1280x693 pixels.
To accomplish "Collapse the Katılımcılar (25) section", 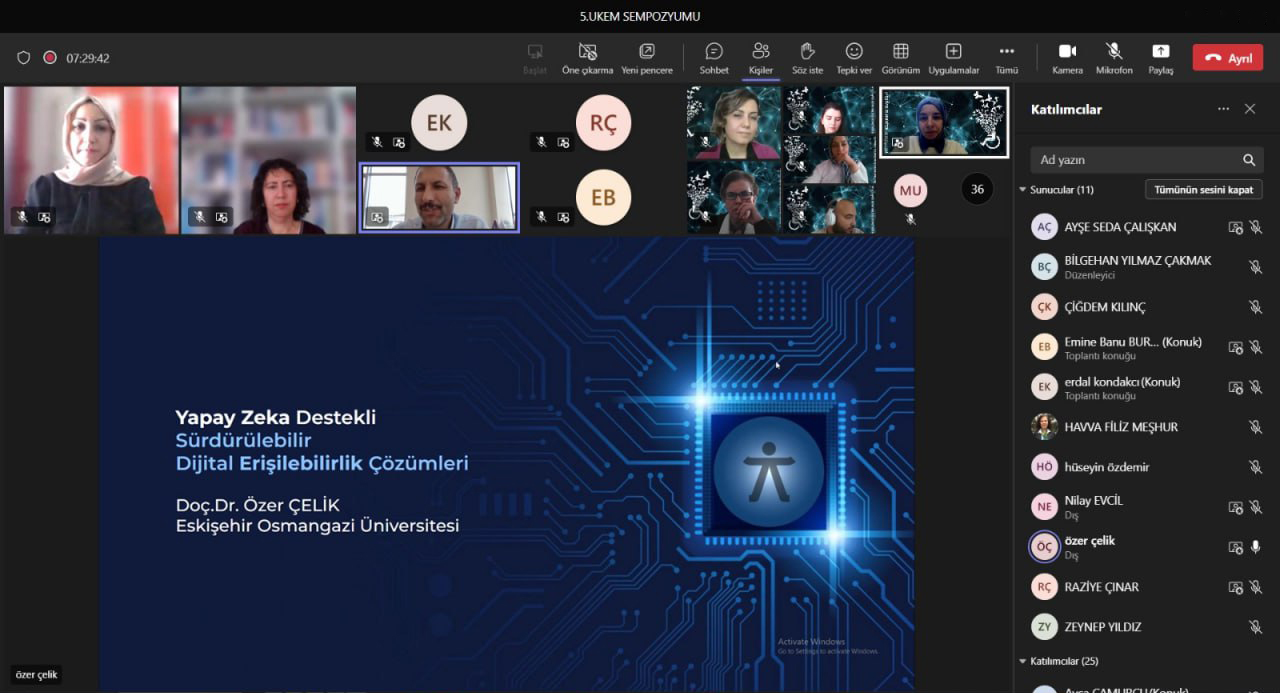I will [x=1023, y=661].
